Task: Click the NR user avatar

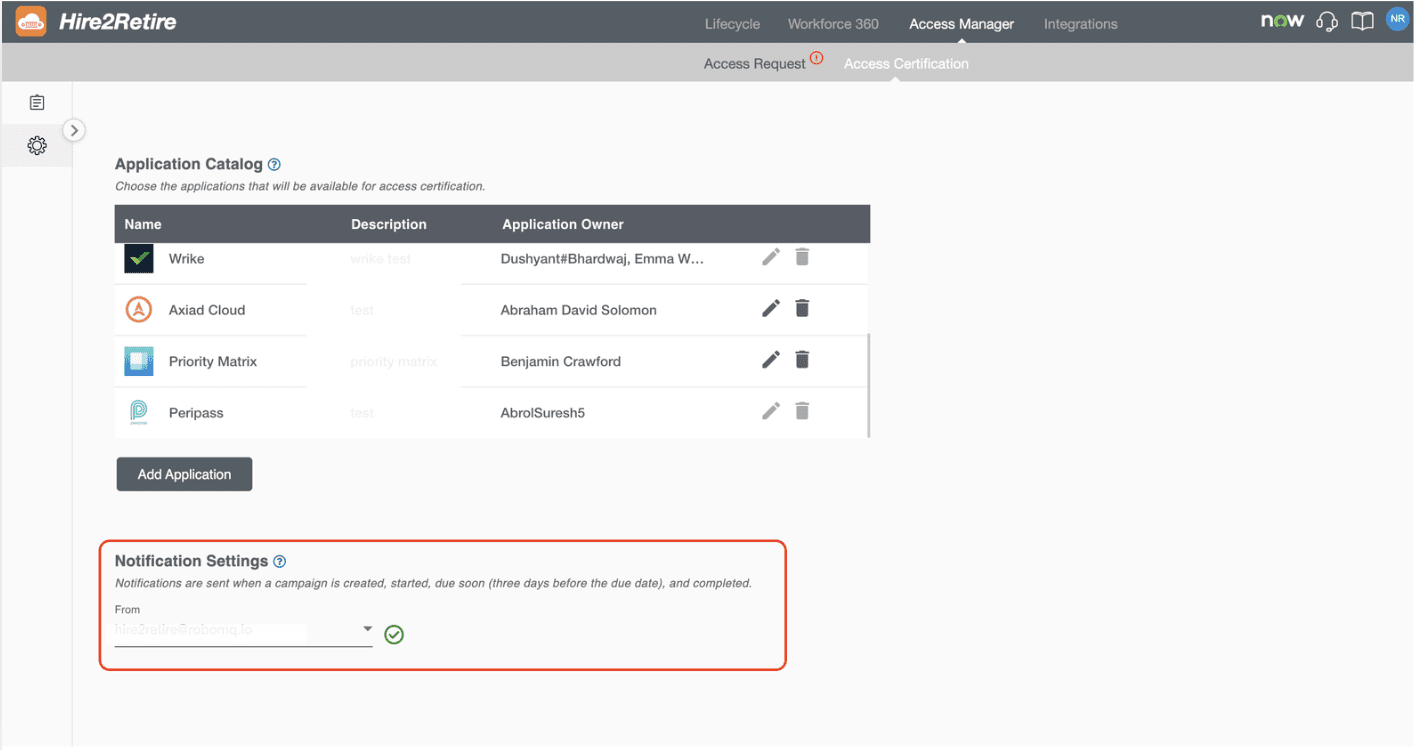Action: (1397, 18)
